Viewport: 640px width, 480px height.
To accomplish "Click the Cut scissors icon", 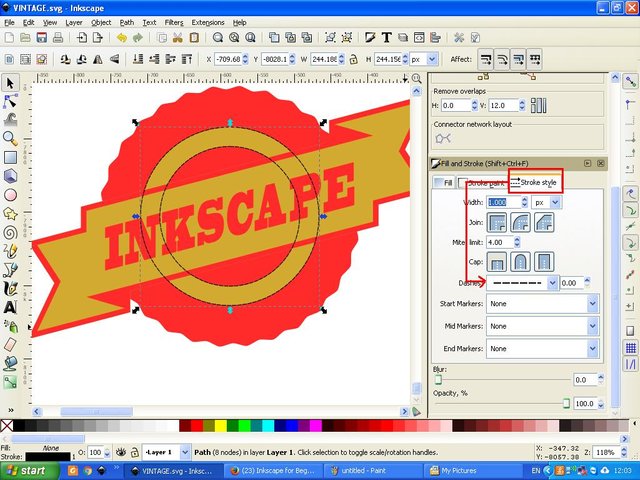I will pos(178,38).
